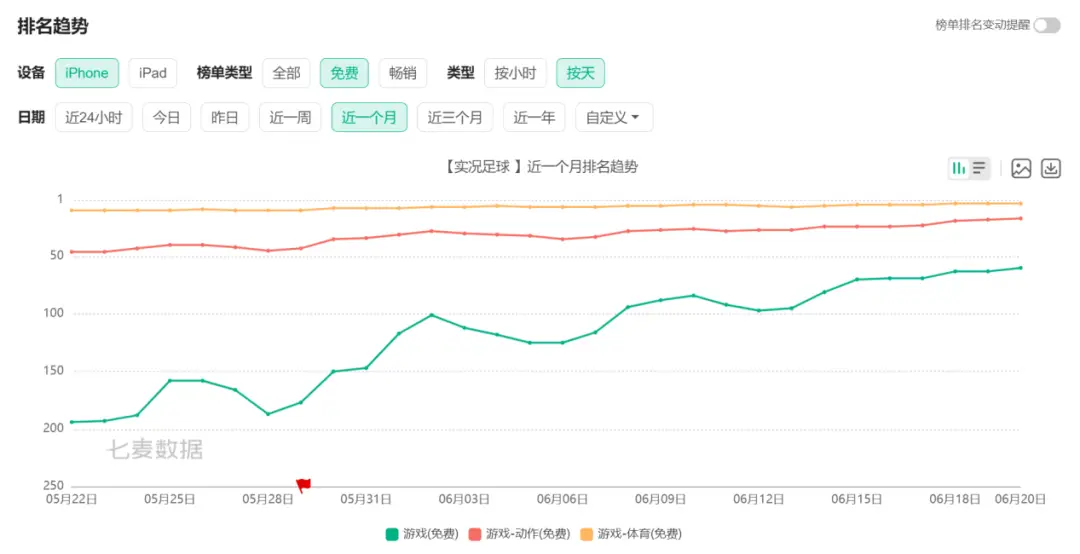Switch to bar chart view icon
1080x554 pixels.
[x=959, y=168]
